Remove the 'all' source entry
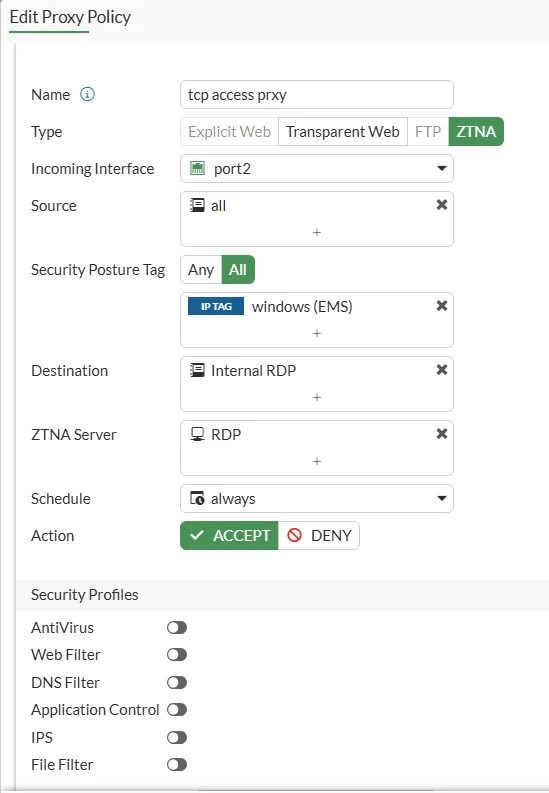The image size is (549, 793). pyautogui.click(x=442, y=205)
